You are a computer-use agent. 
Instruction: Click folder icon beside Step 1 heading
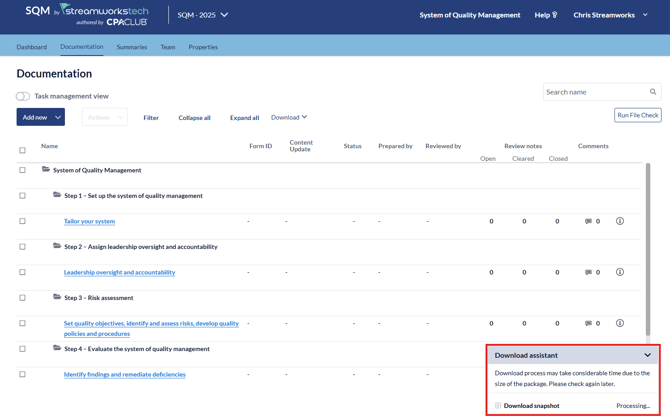(57, 195)
